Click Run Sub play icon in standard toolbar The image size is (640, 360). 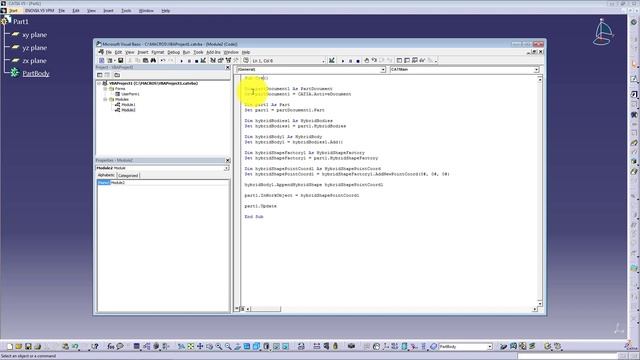click(x=181, y=61)
